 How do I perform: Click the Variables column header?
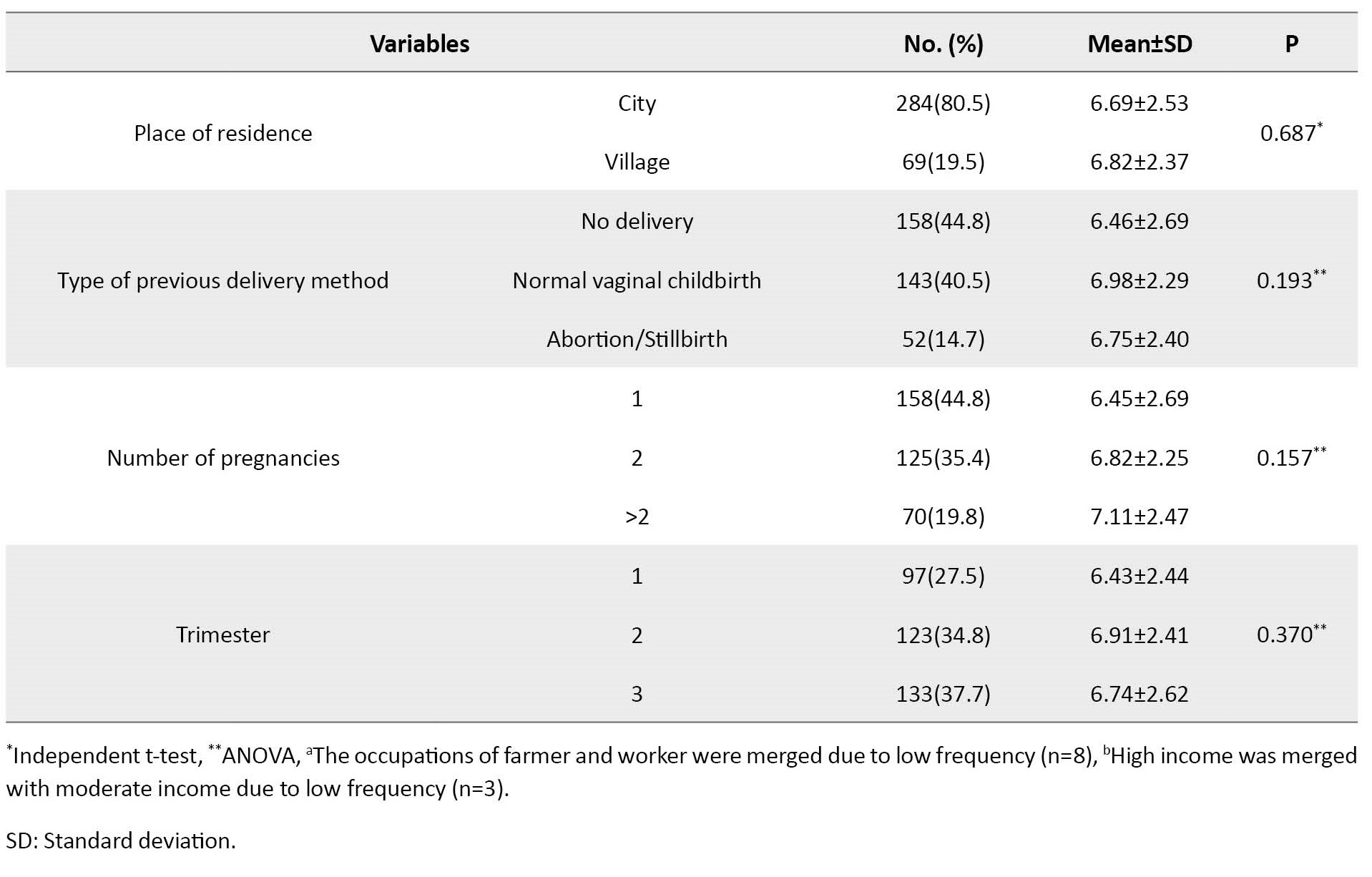(420, 44)
